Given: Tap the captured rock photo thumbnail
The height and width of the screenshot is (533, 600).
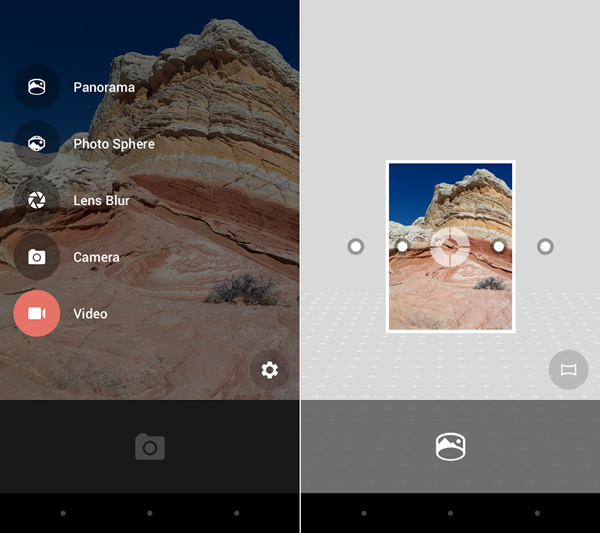Looking at the screenshot, I should point(450,246).
